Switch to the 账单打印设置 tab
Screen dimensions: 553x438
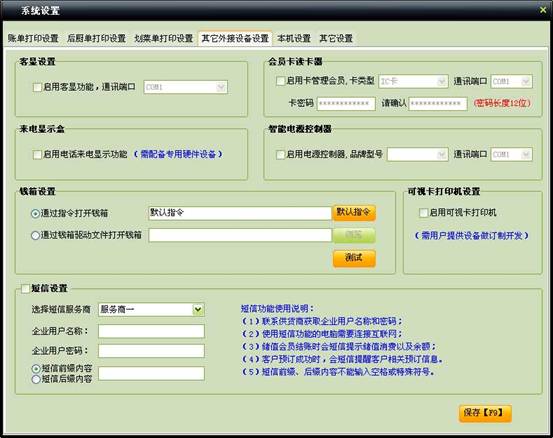pyautogui.click(x=33, y=38)
